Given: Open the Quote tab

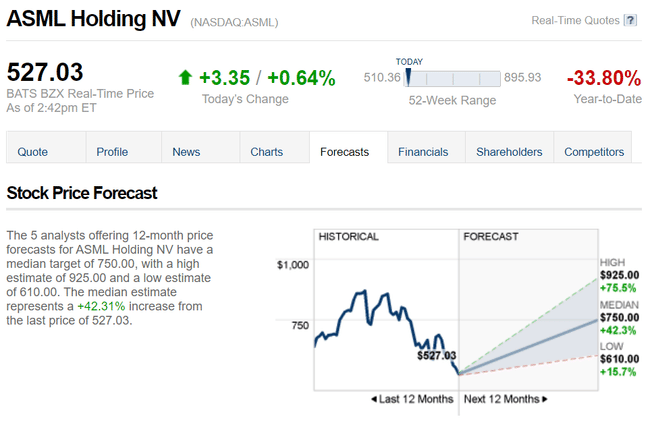Looking at the screenshot, I should (33, 152).
